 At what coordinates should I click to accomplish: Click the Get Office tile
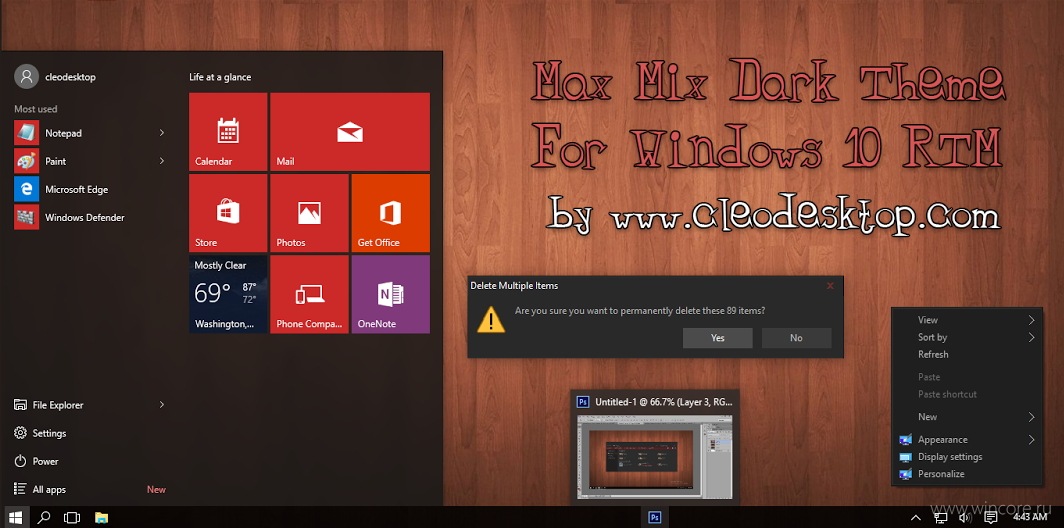[x=391, y=213]
